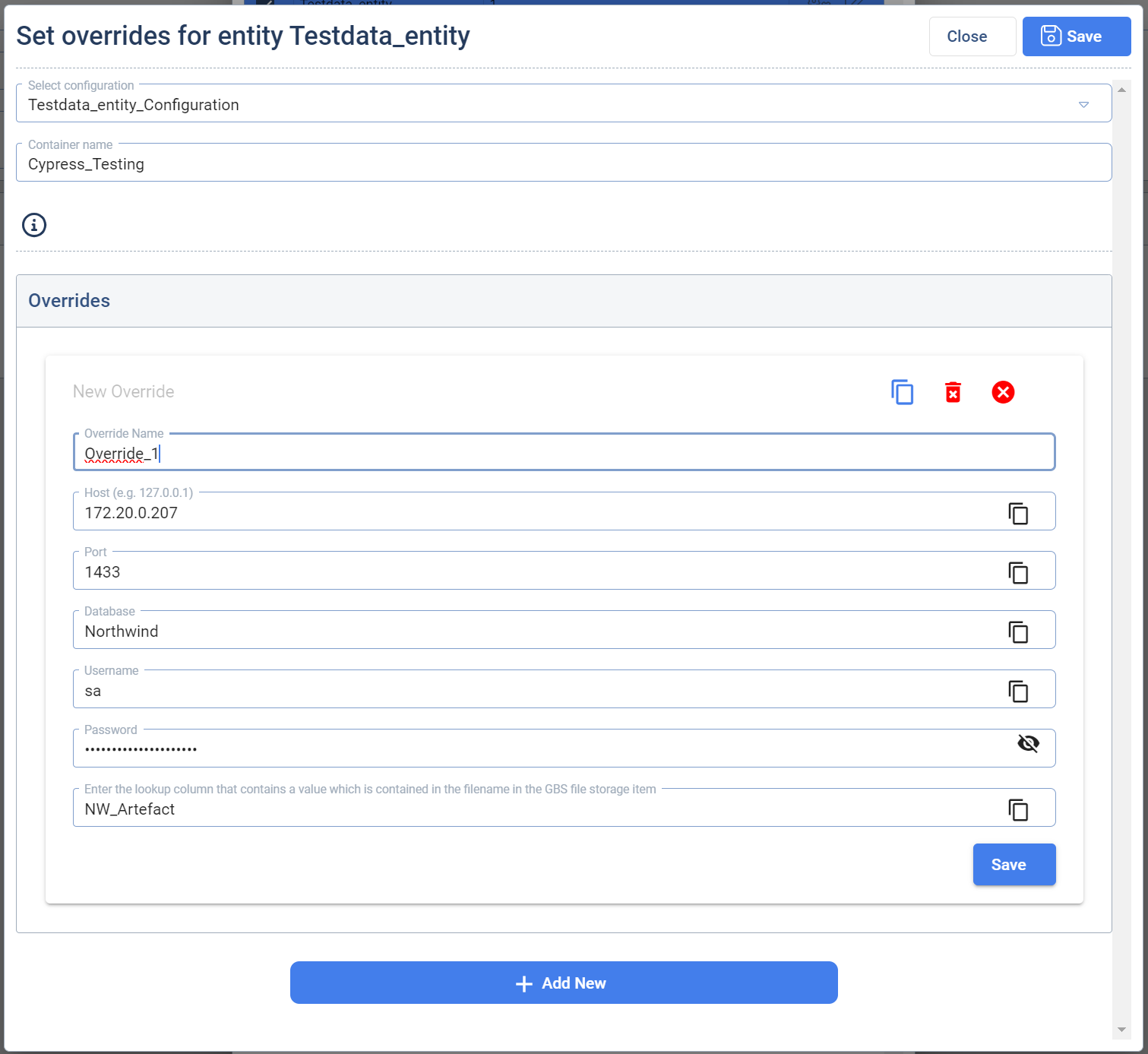Image resolution: width=1148 pixels, height=1054 pixels.
Task: Copy the lookup column field value
Action: click(1018, 810)
